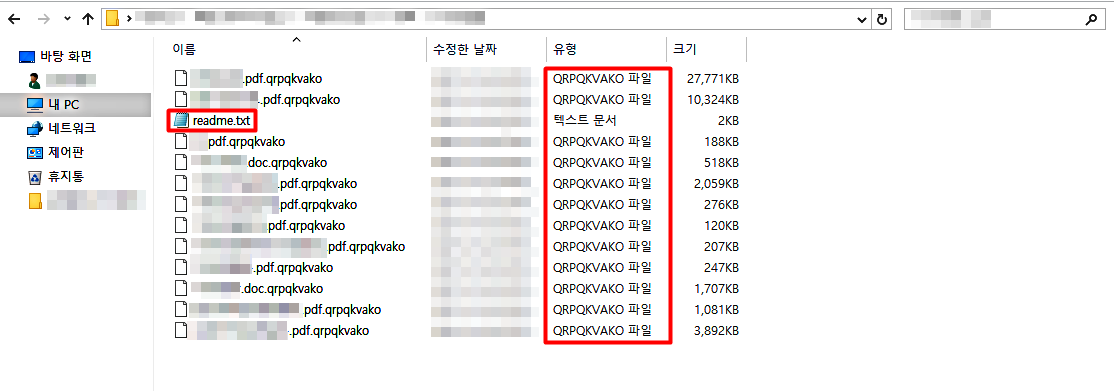Viewport: 1114px width, 391px height.
Task: Go back with the left arrow button
Action: pyautogui.click(x=13, y=20)
